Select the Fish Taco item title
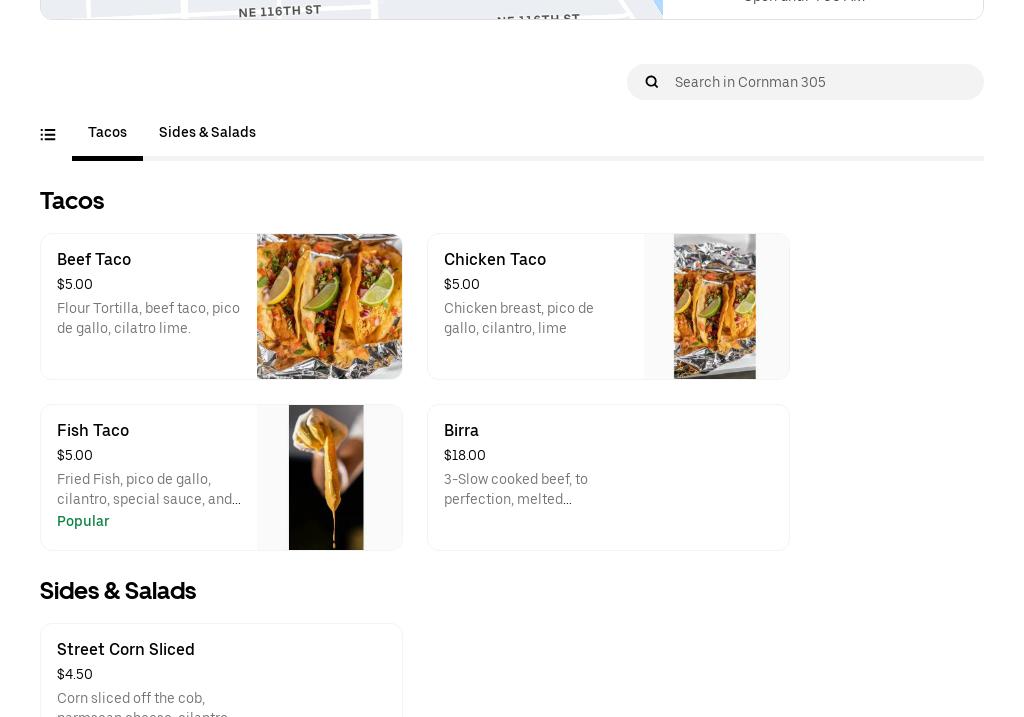 [x=93, y=431]
